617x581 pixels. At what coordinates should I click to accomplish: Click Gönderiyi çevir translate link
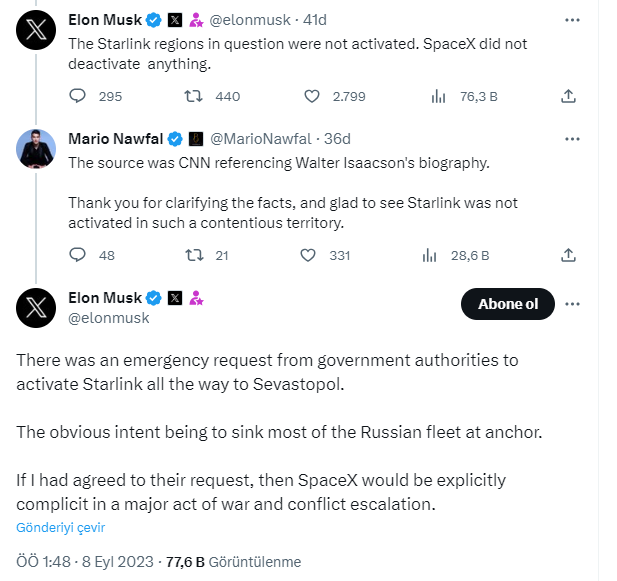(60, 527)
